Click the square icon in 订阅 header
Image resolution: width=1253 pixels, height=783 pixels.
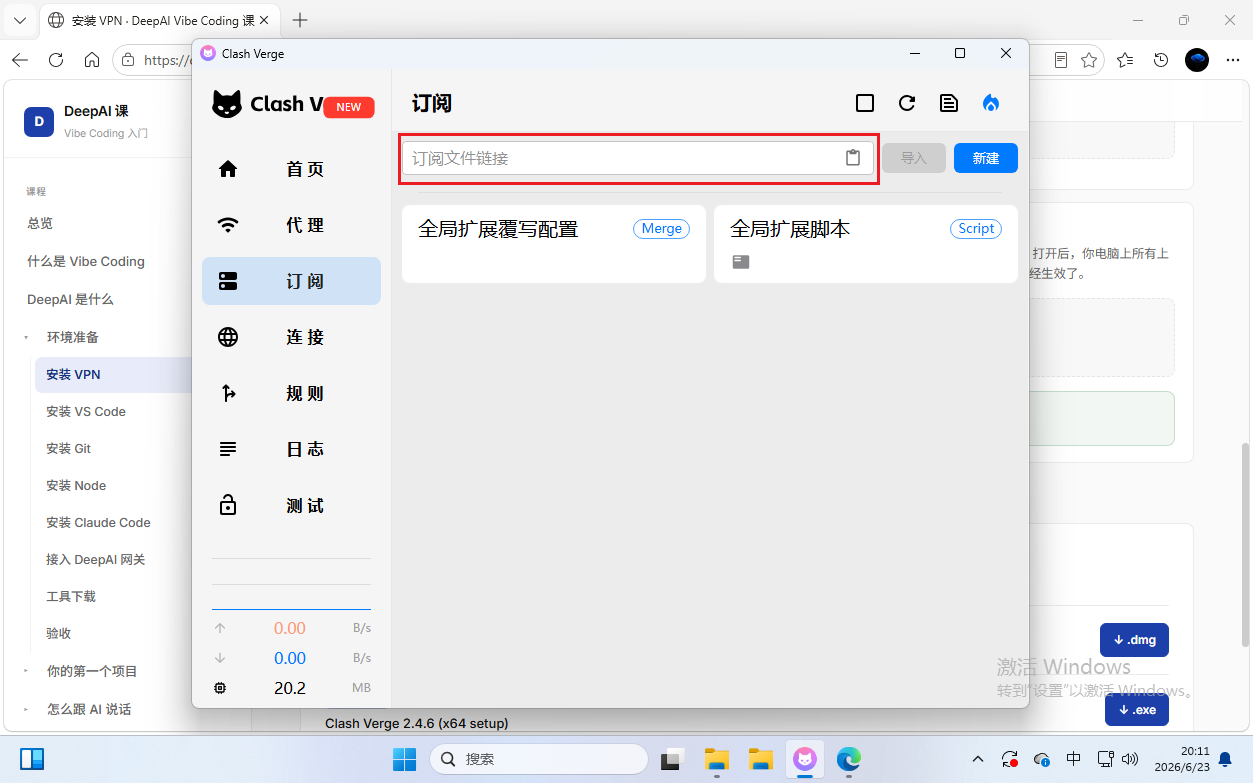(x=865, y=103)
